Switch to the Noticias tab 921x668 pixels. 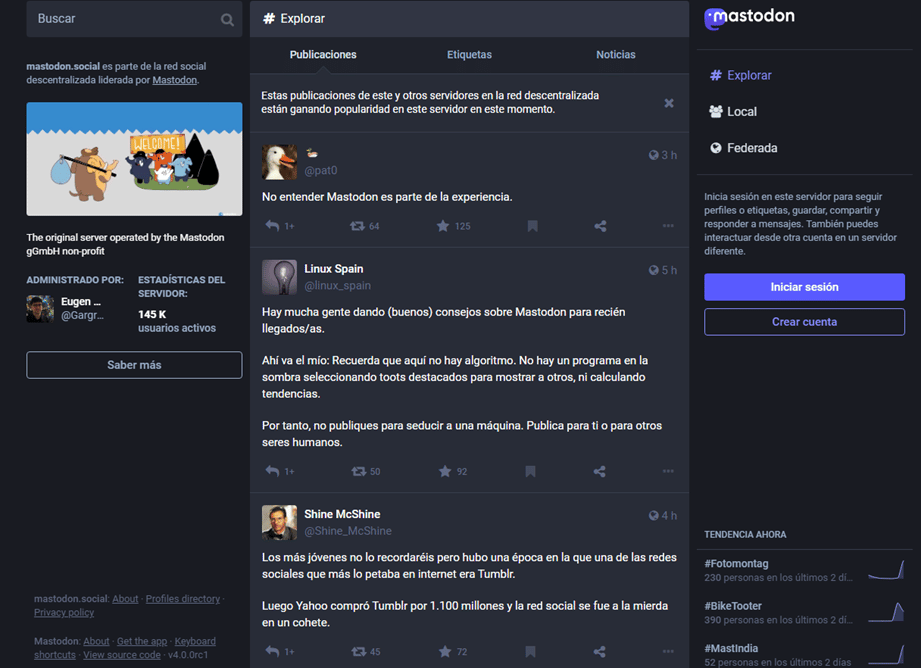point(616,55)
